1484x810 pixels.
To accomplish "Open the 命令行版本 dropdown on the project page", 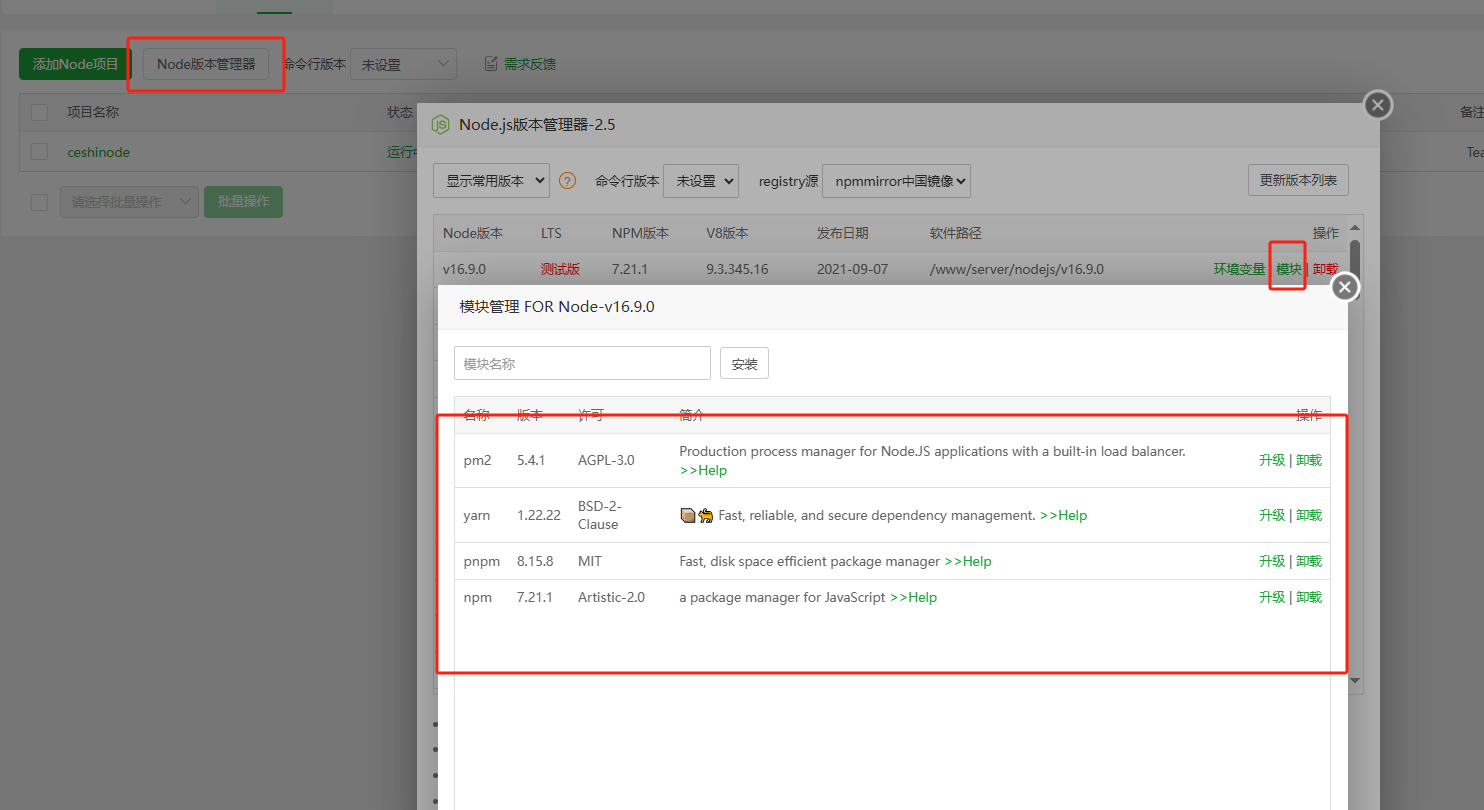I will coord(403,64).
